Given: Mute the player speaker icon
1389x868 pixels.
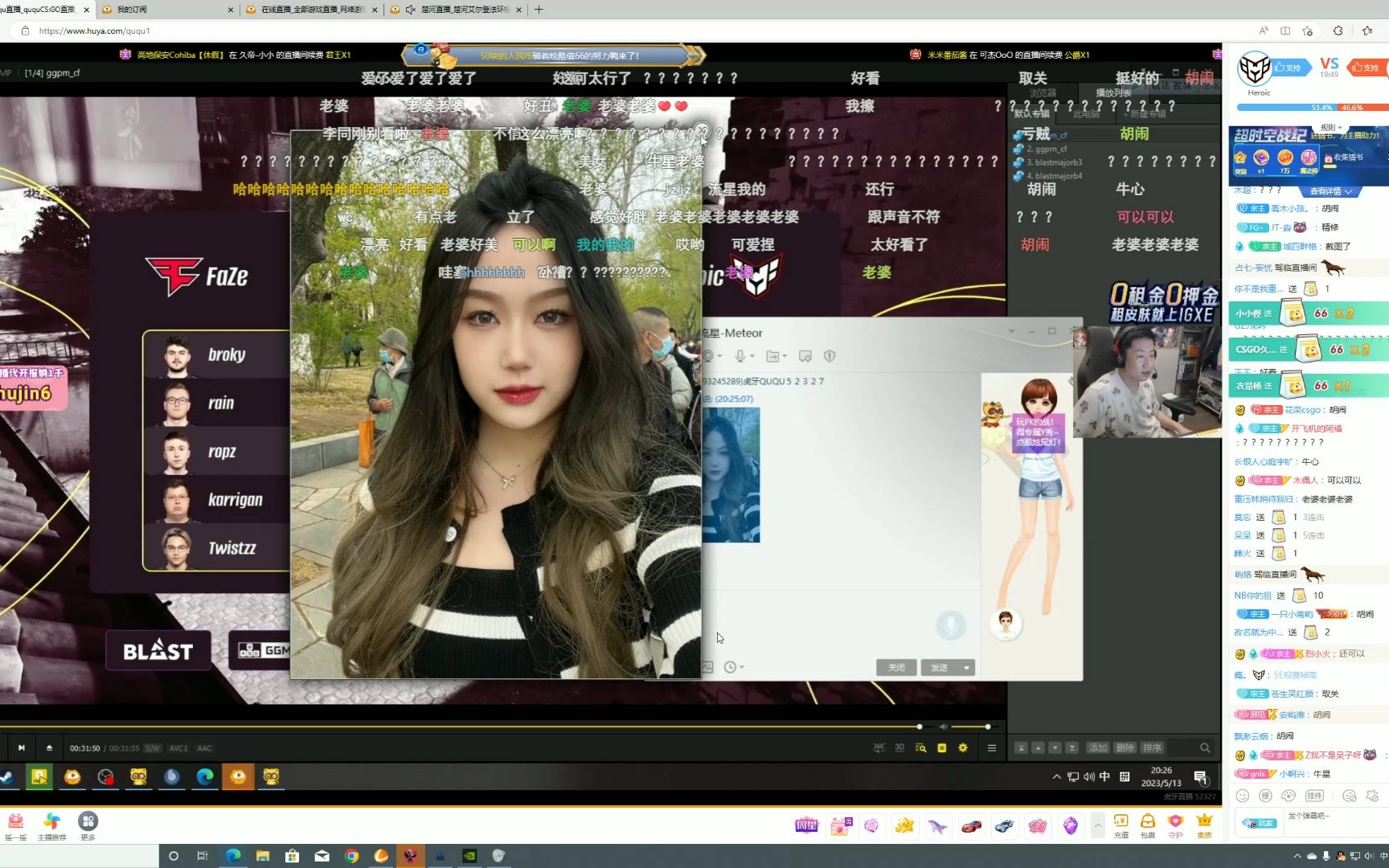Looking at the screenshot, I should click(944, 727).
